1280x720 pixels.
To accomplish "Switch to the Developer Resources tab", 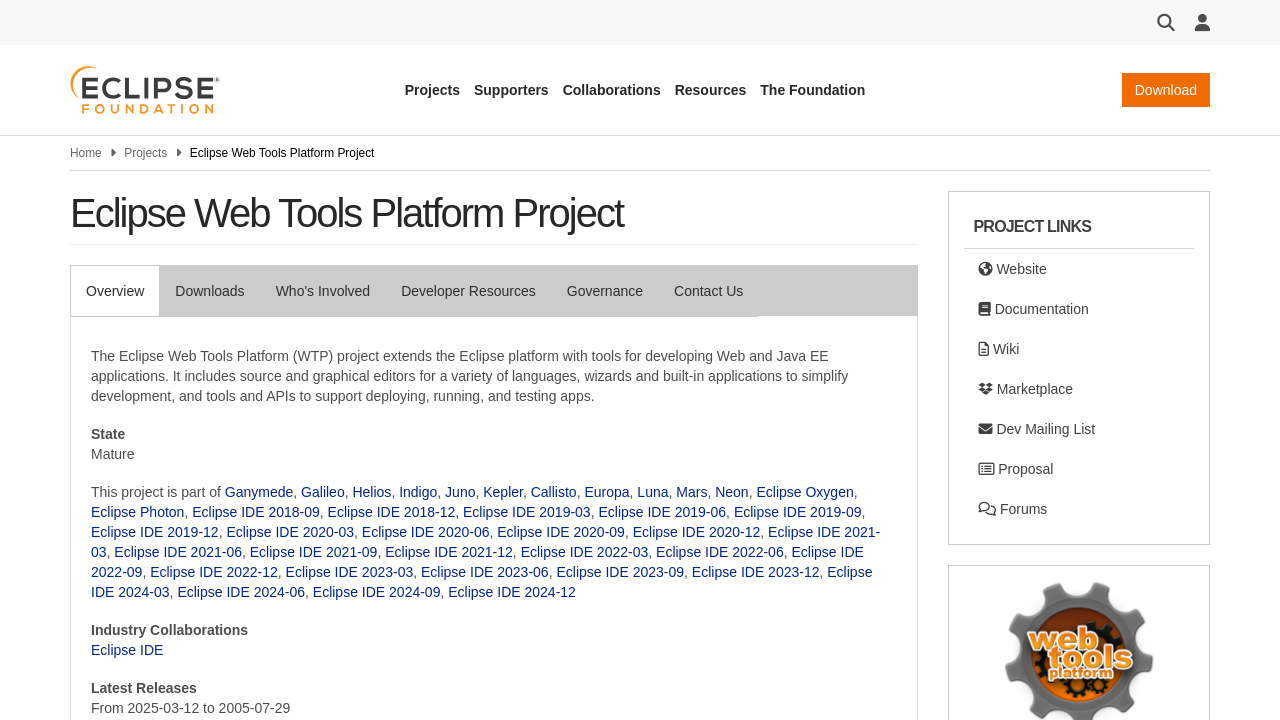I will tap(468, 291).
